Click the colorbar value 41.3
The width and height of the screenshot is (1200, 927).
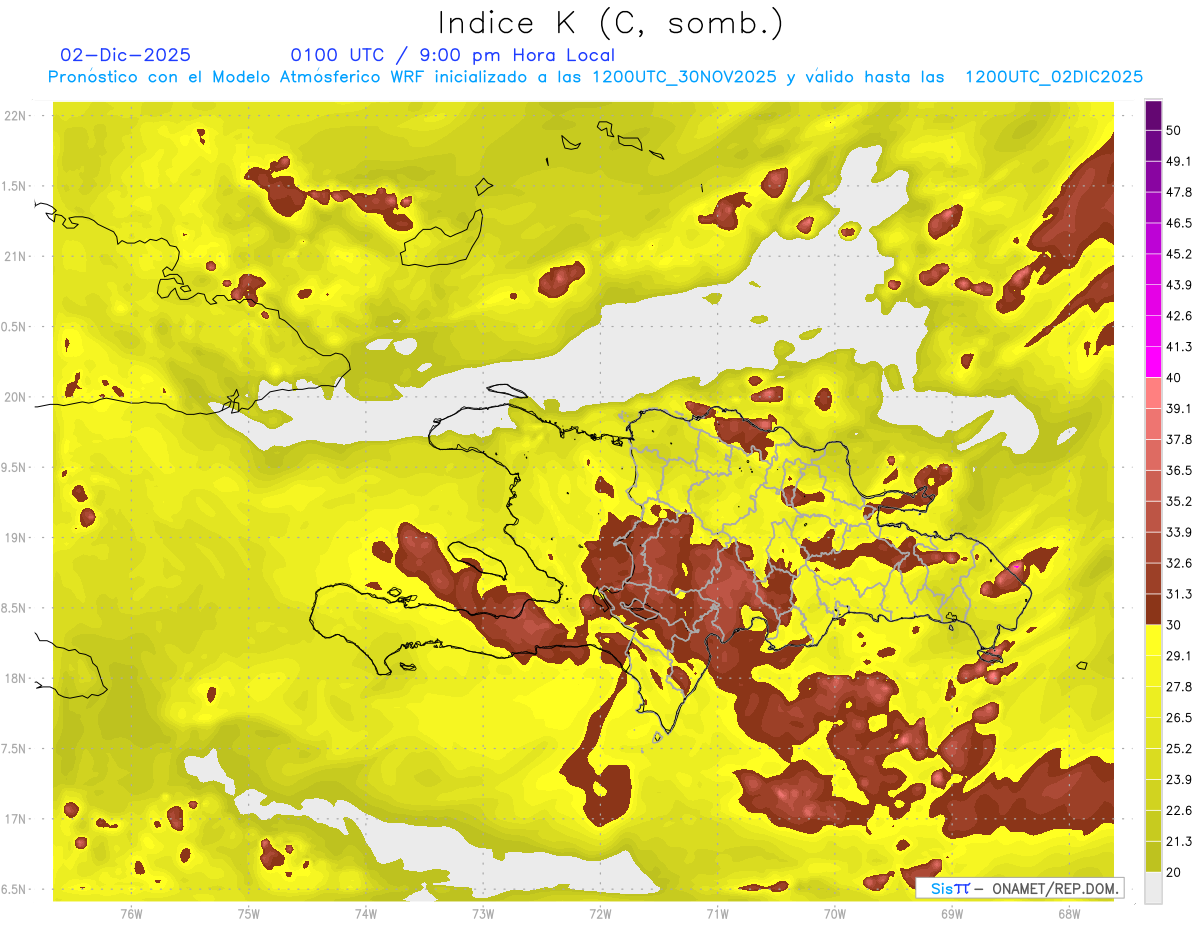click(1179, 347)
